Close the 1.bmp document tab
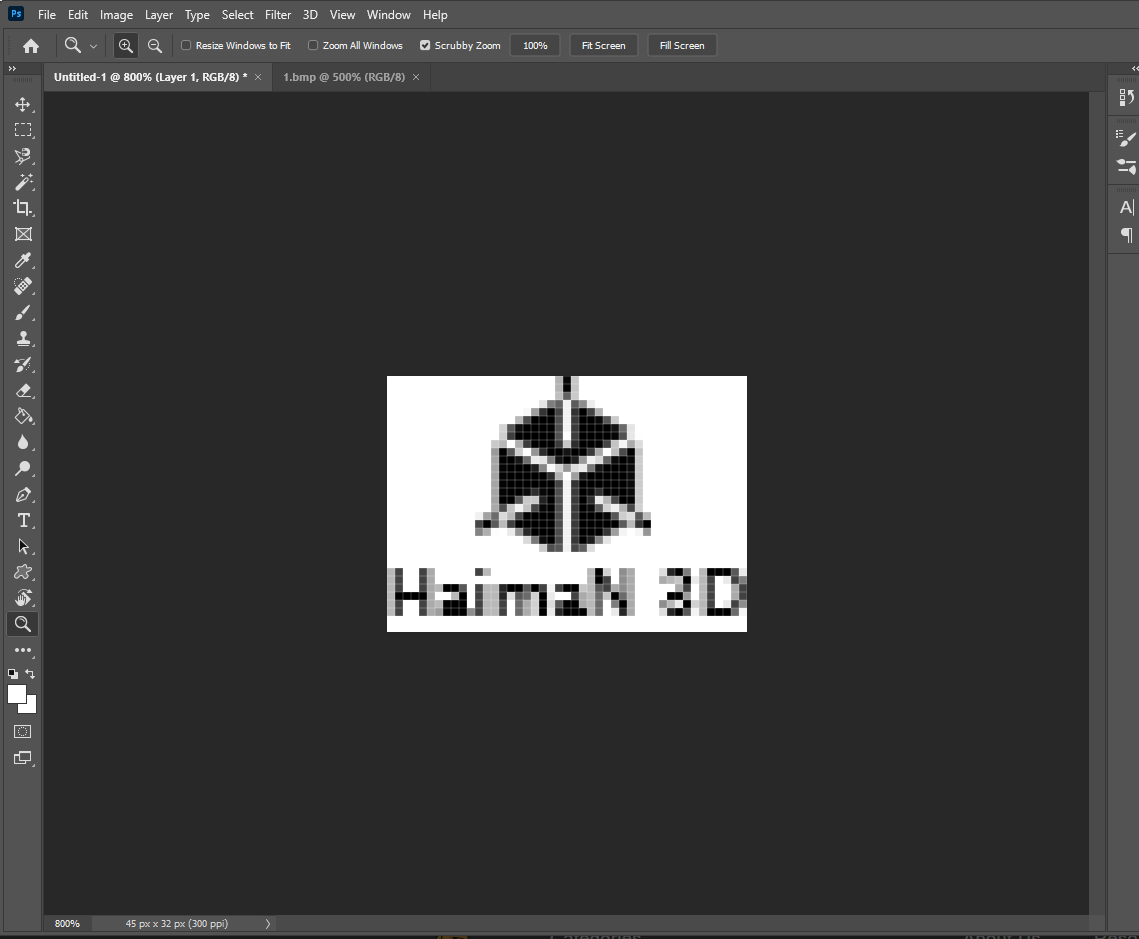1139x939 pixels. (416, 77)
